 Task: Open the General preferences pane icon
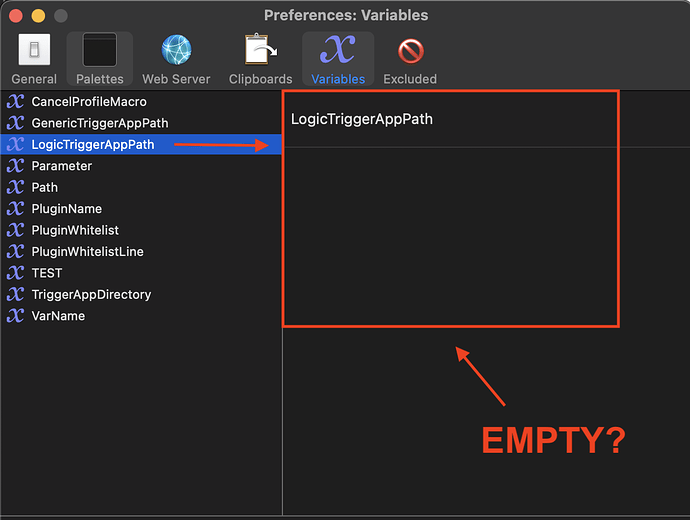click(x=34, y=50)
